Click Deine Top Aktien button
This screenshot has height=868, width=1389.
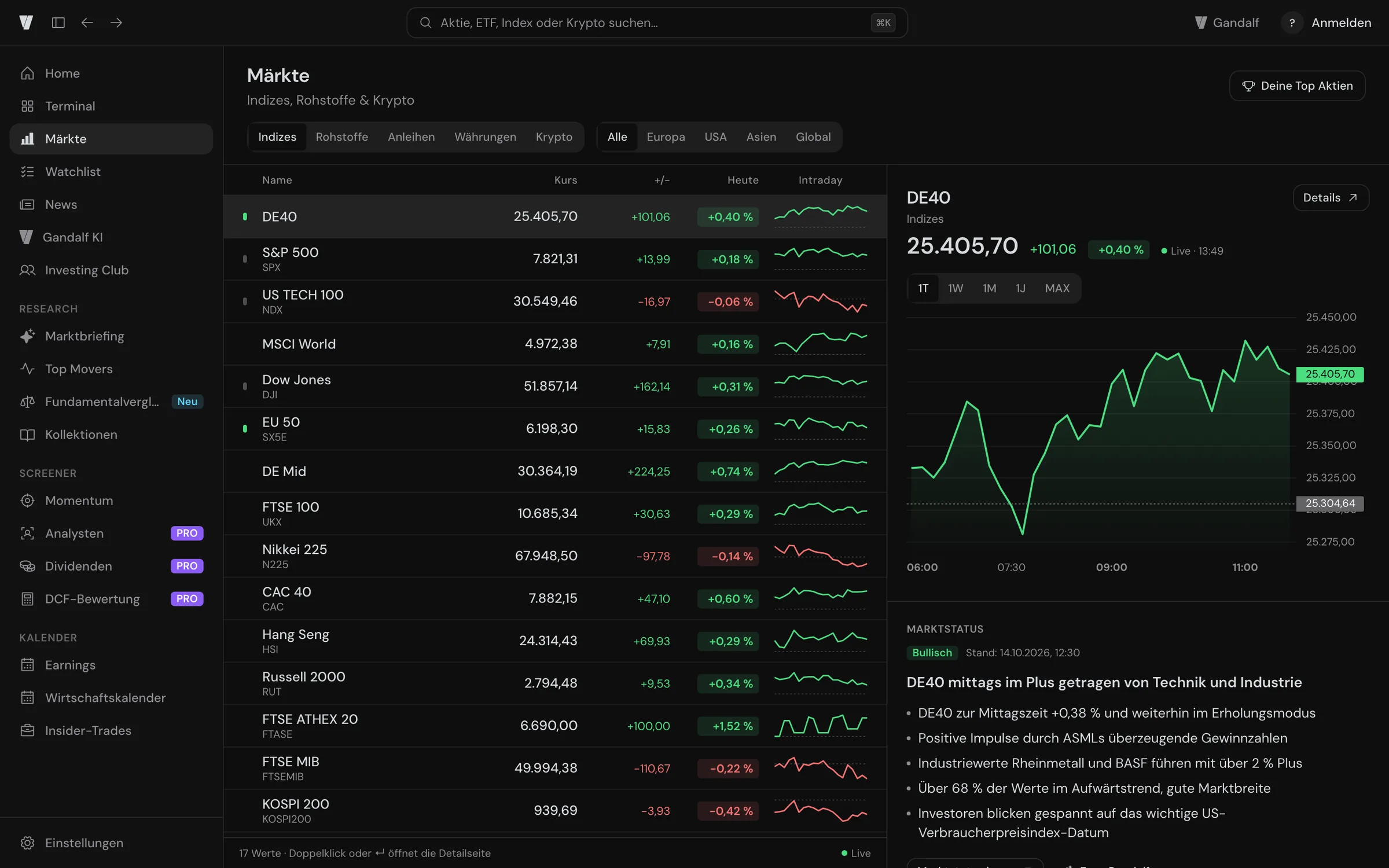pos(1297,86)
